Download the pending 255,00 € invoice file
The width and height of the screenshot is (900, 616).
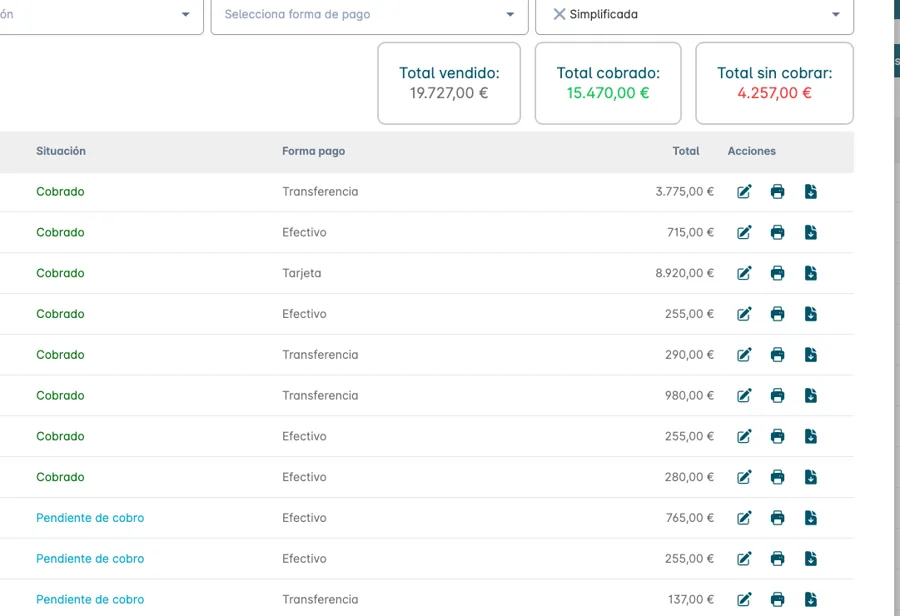tap(810, 559)
